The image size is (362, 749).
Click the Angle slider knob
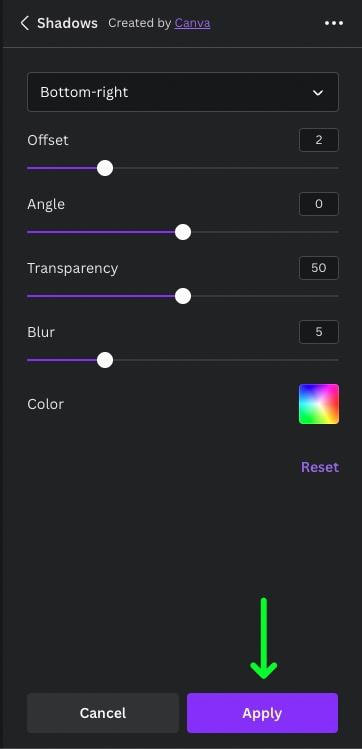click(182, 232)
